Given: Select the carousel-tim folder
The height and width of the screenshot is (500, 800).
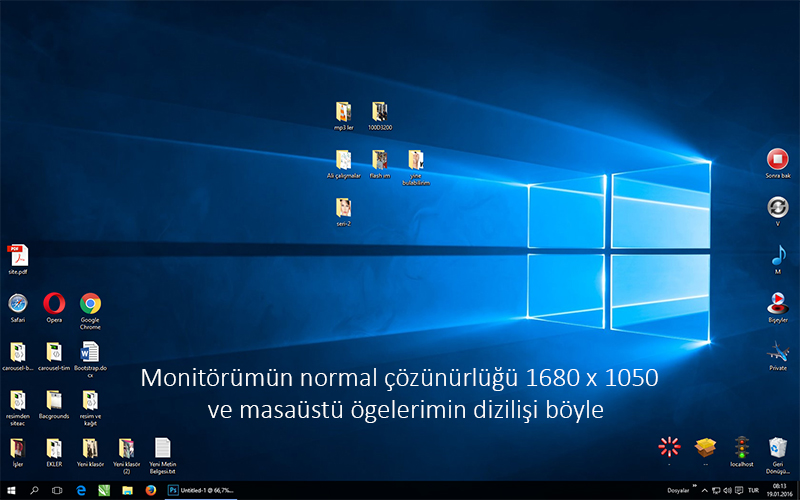Looking at the screenshot, I should [x=54, y=356].
